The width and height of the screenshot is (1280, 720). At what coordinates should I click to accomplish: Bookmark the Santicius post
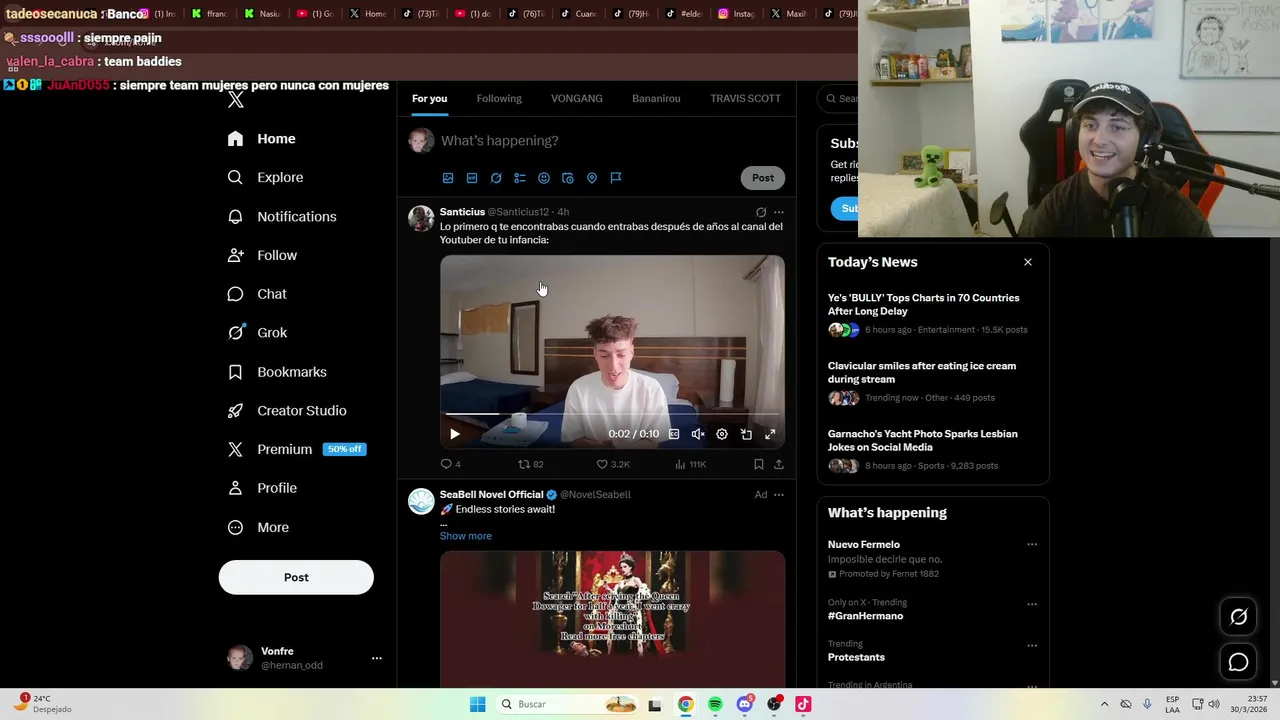[759, 464]
